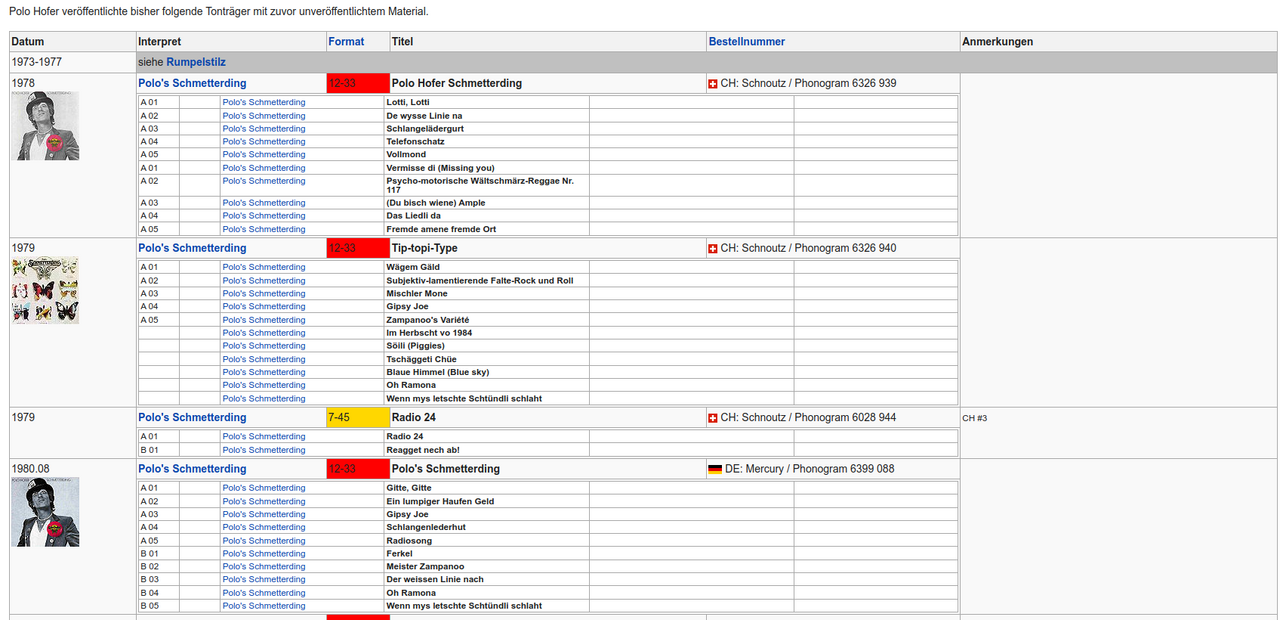Select the album title Tip-topi-Type
Image resolution: width=1280 pixels, height=620 pixels.
click(425, 248)
